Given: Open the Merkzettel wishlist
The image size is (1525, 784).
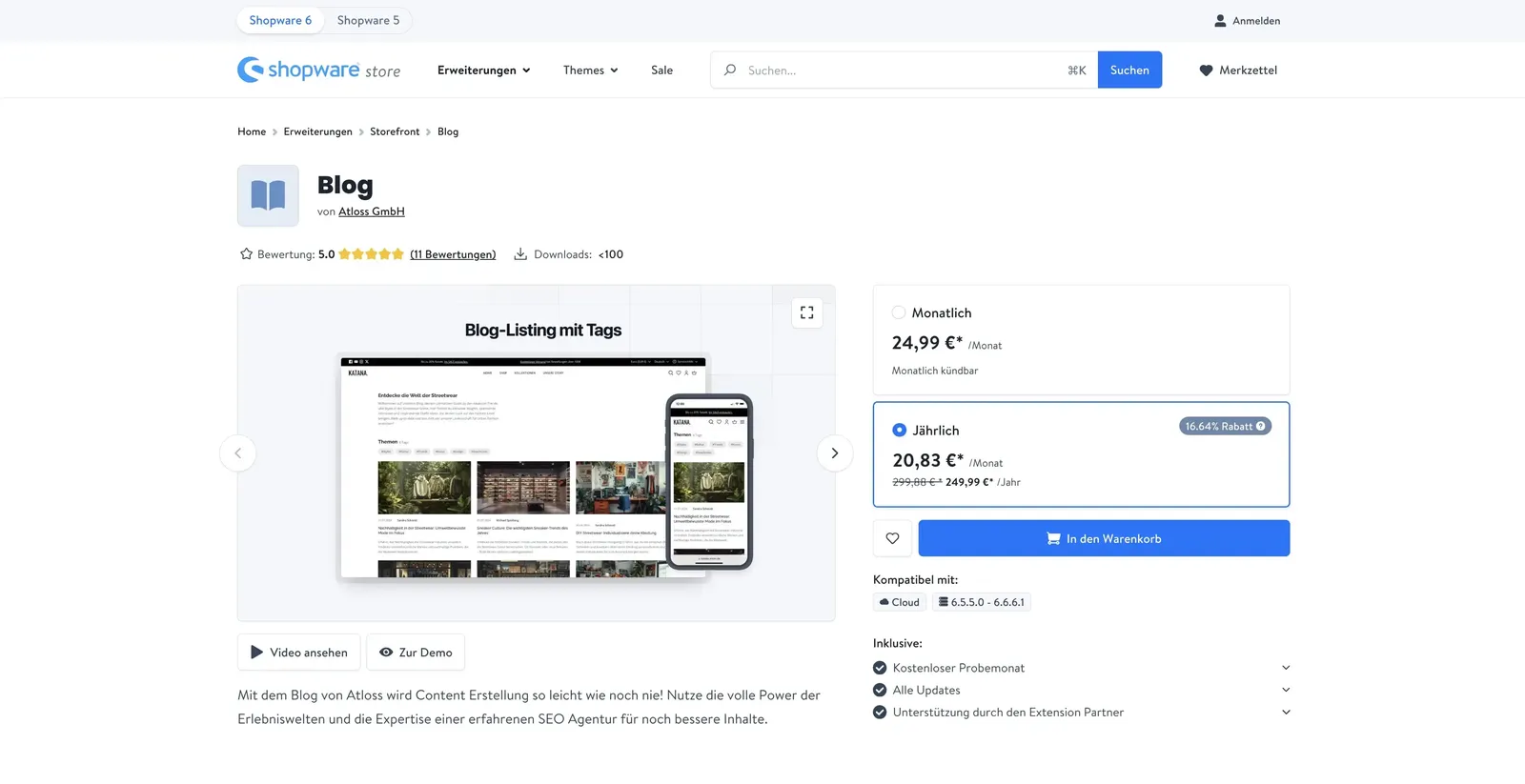Looking at the screenshot, I should click(x=1238, y=70).
